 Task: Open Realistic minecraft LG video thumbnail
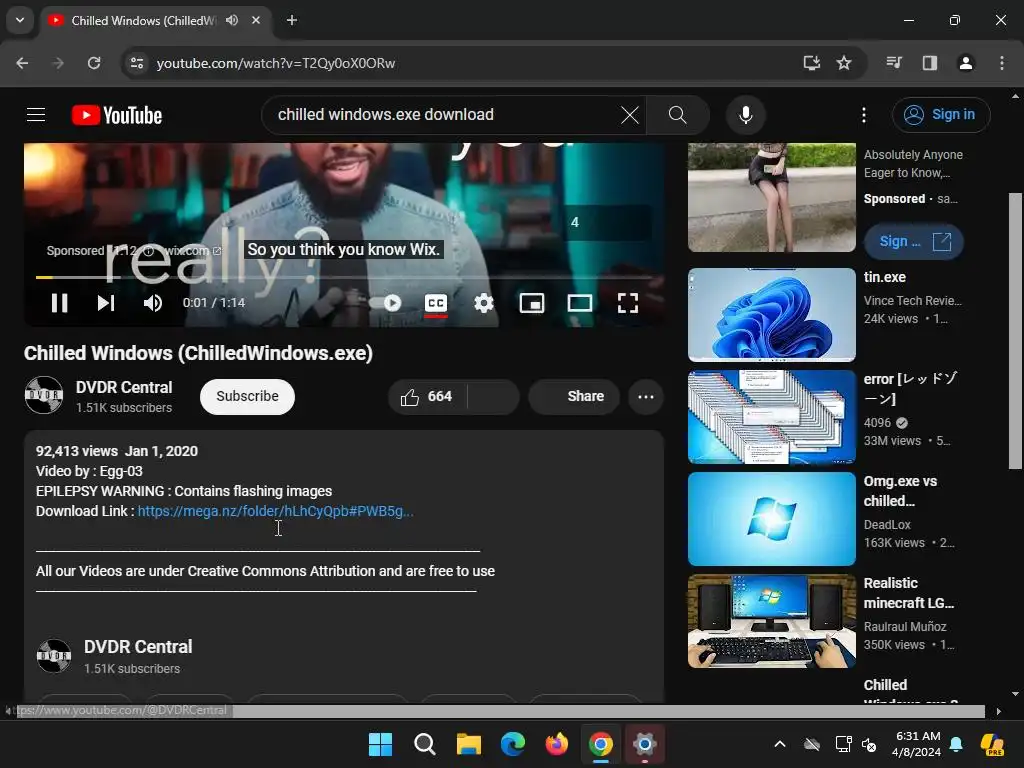tap(771, 621)
